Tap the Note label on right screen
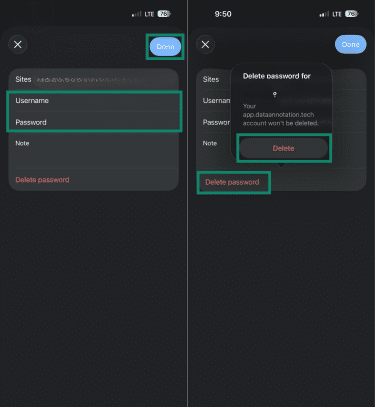The height and width of the screenshot is (407, 375). 210,143
